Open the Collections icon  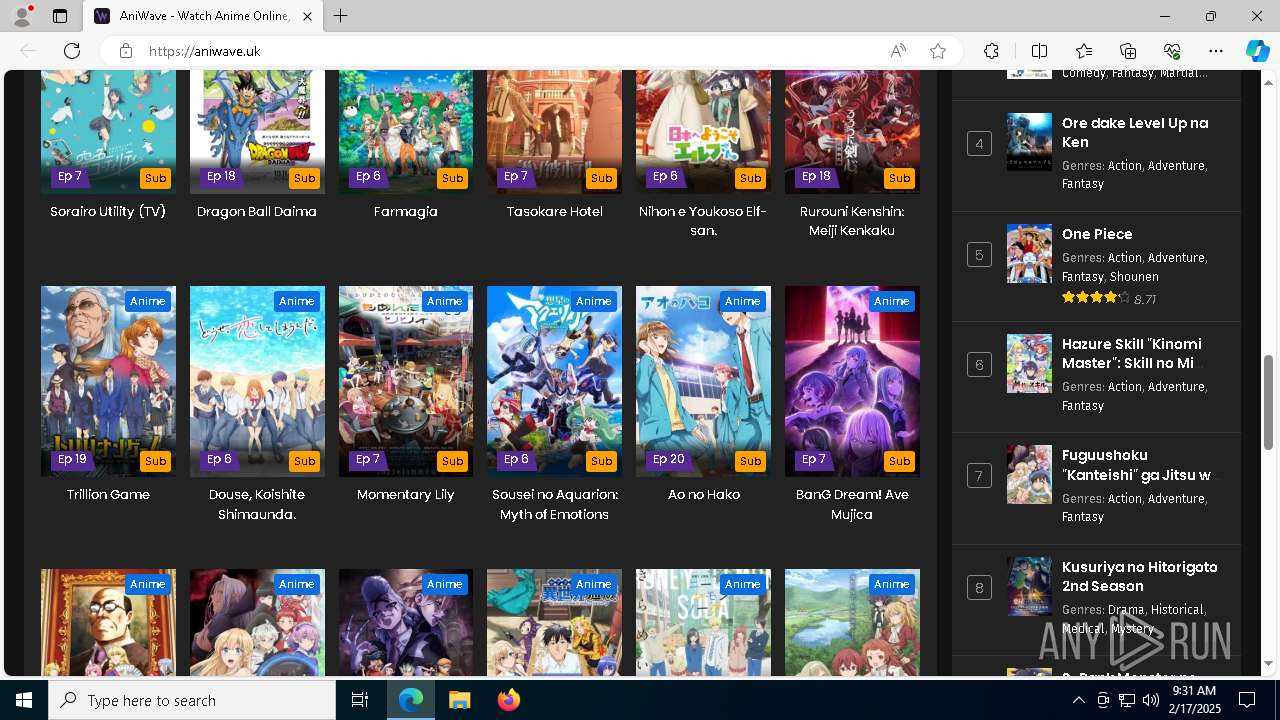pyautogui.click(x=1128, y=51)
